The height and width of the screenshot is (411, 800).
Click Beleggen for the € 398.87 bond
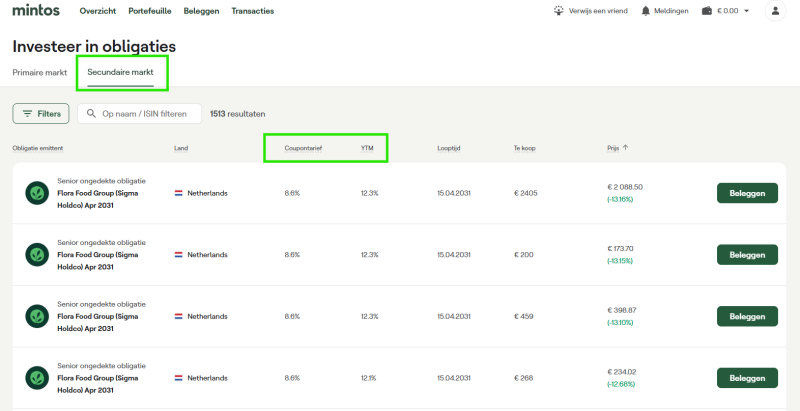(747, 316)
